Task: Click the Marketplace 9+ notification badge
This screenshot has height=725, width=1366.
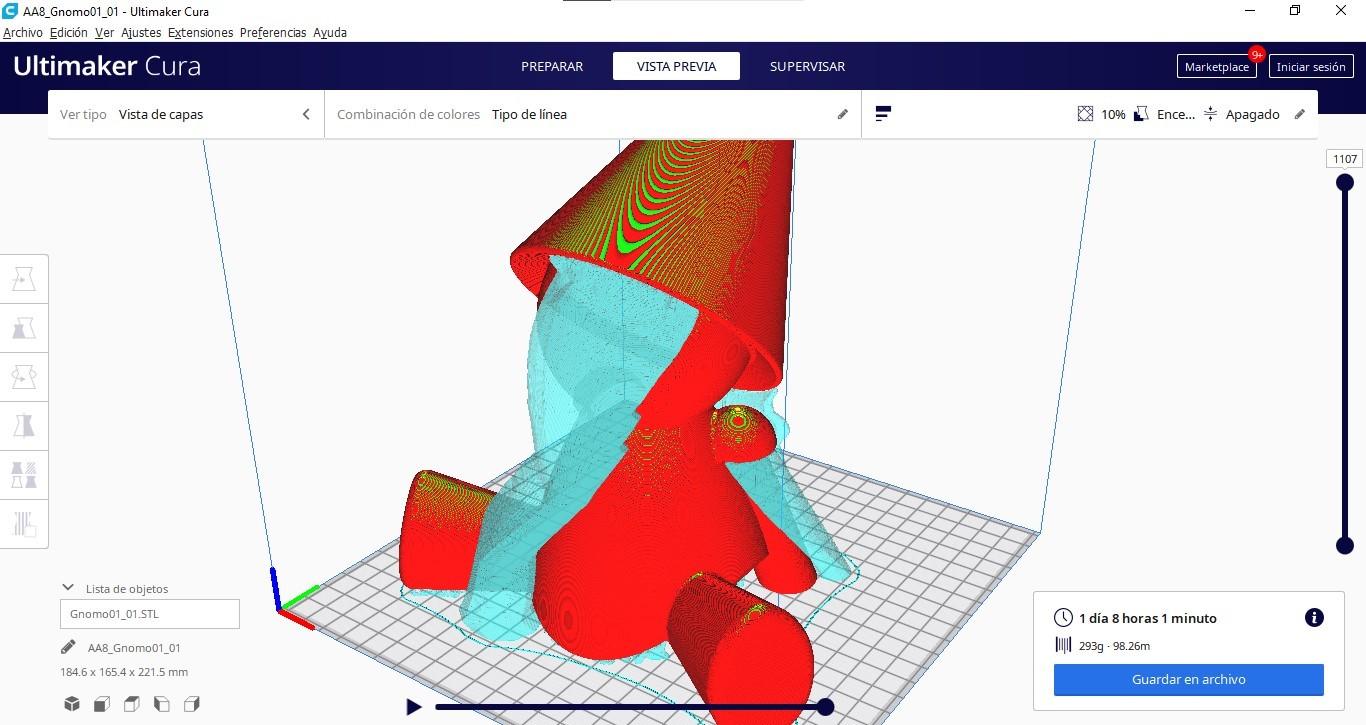Action: pyautogui.click(x=1257, y=55)
